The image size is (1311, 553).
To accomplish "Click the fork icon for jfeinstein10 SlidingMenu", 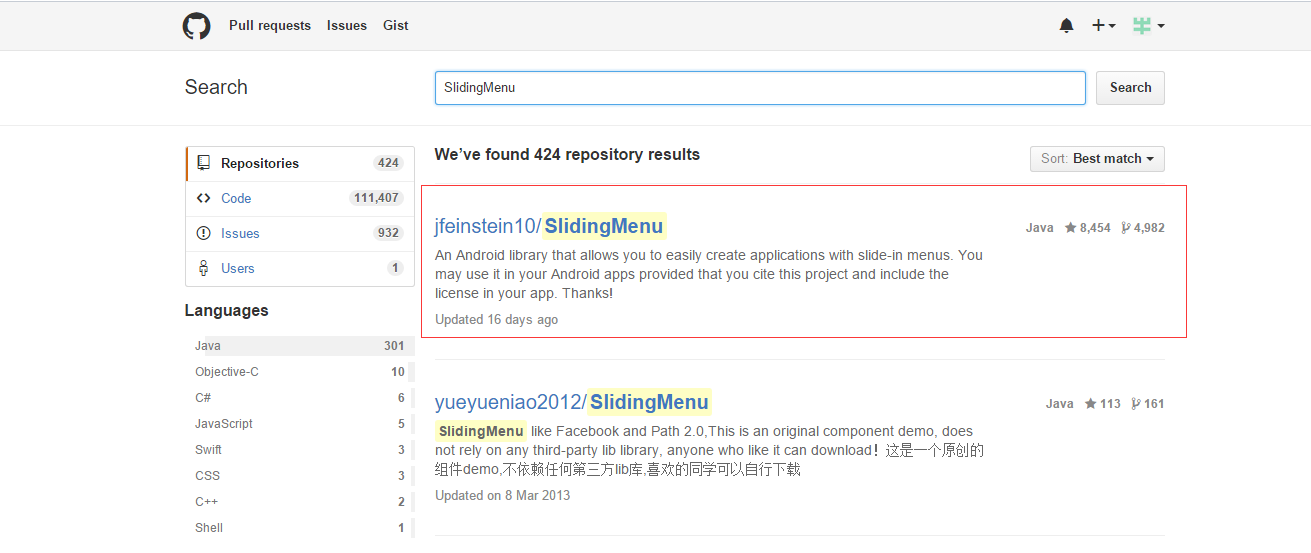I will [x=1126, y=228].
